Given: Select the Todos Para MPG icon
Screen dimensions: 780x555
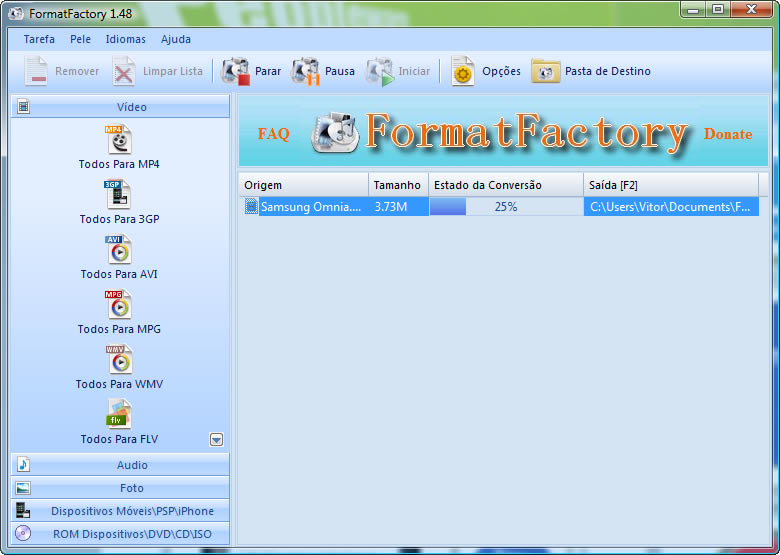Looking at the screenshot, I should coord(119,304).
